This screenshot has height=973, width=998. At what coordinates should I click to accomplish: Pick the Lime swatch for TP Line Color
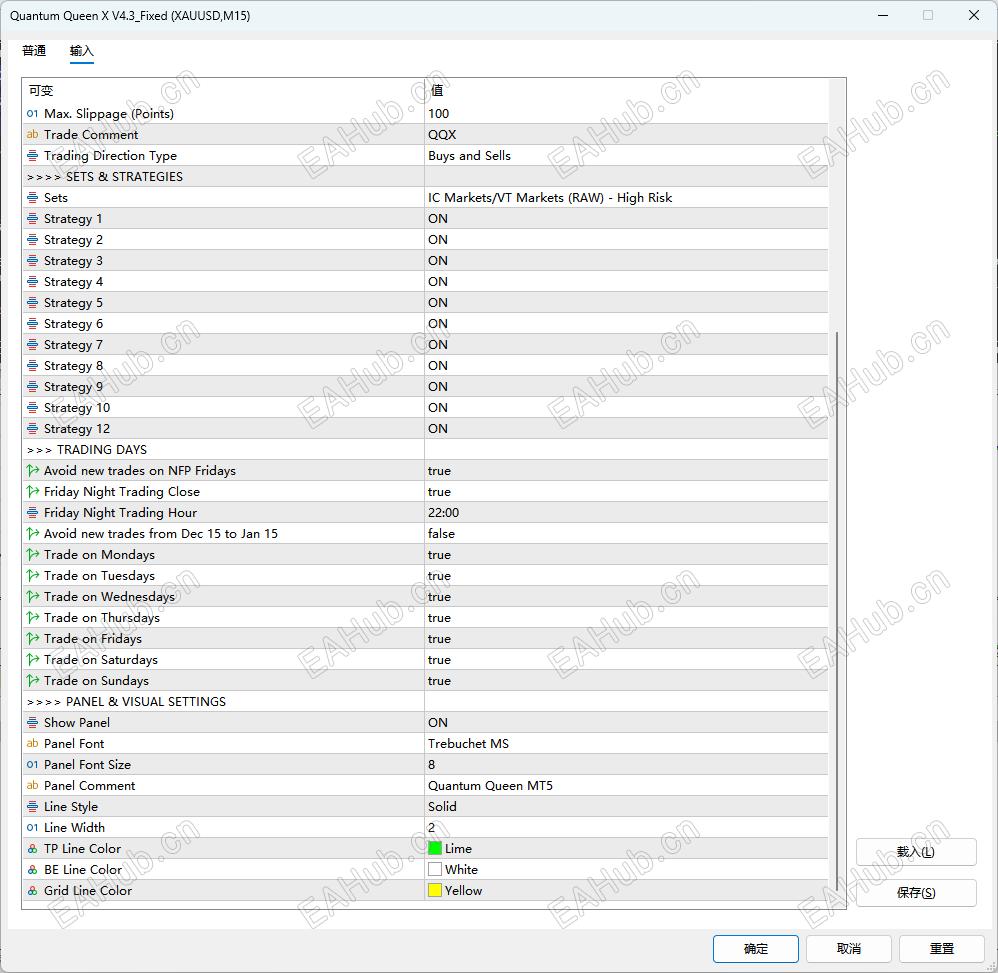pyautogui.click(x=435, y=849)
